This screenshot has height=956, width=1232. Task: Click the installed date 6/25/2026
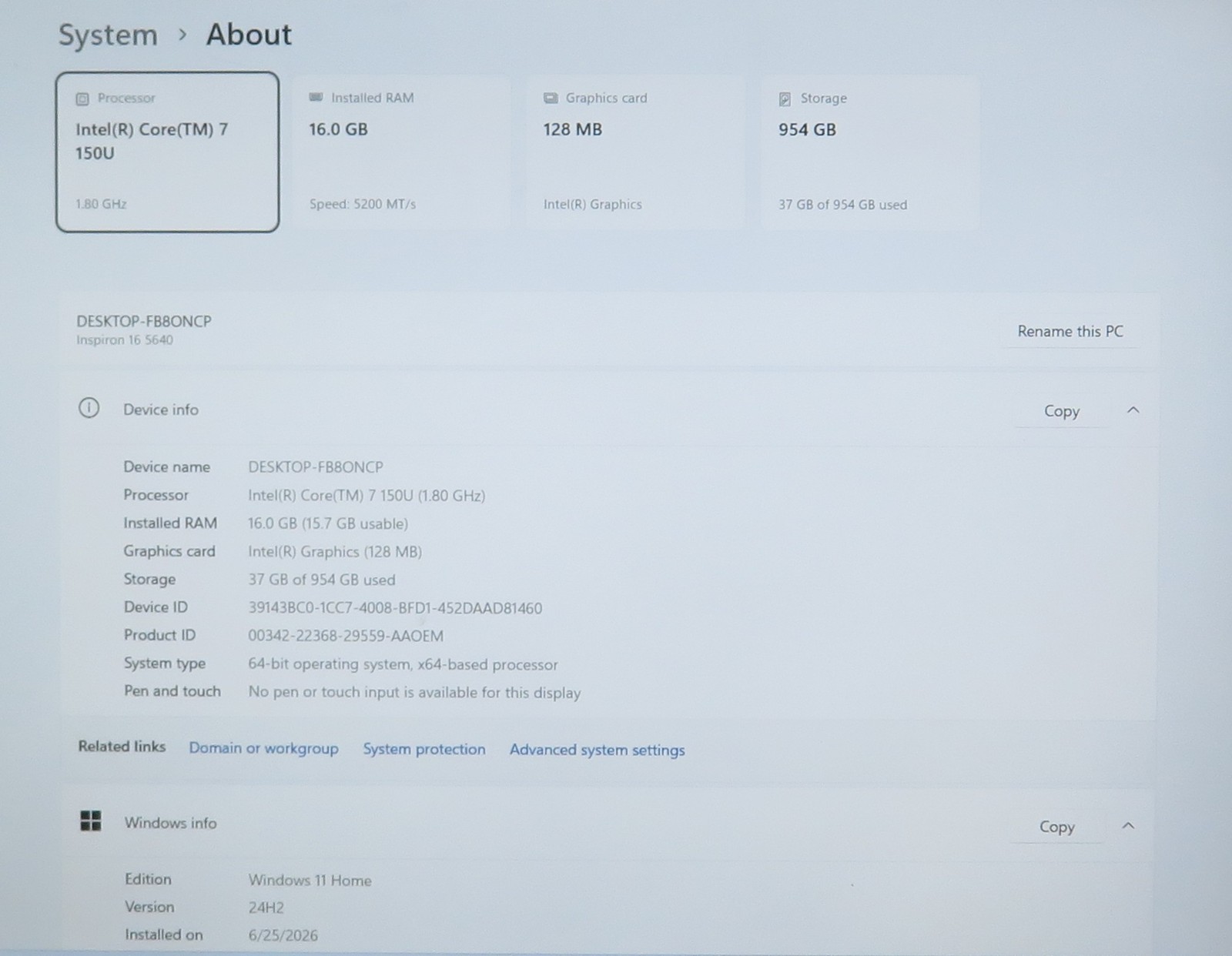[283, 935]
